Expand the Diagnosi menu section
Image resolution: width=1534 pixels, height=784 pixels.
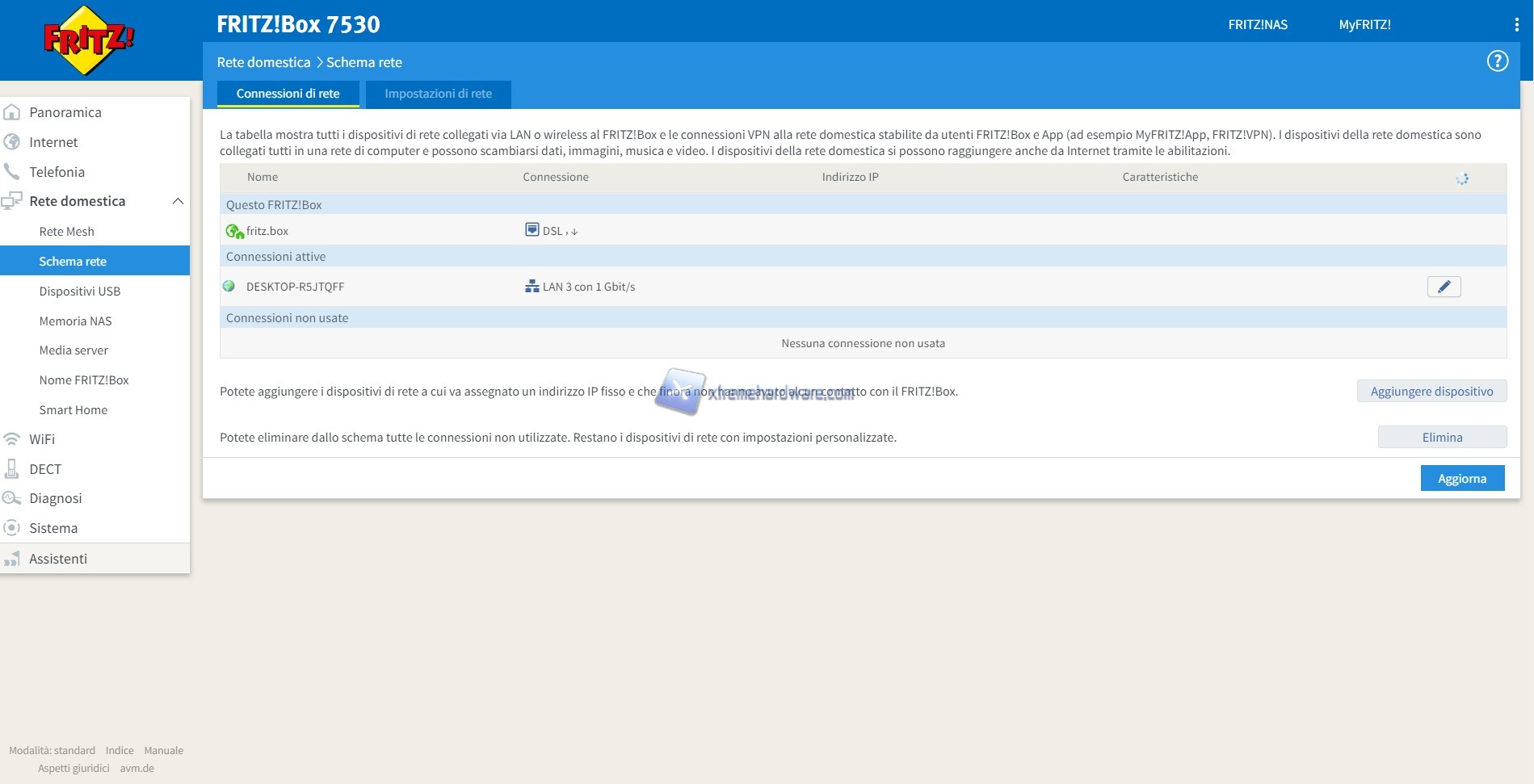pyautogui.click(x=55, y=498)
